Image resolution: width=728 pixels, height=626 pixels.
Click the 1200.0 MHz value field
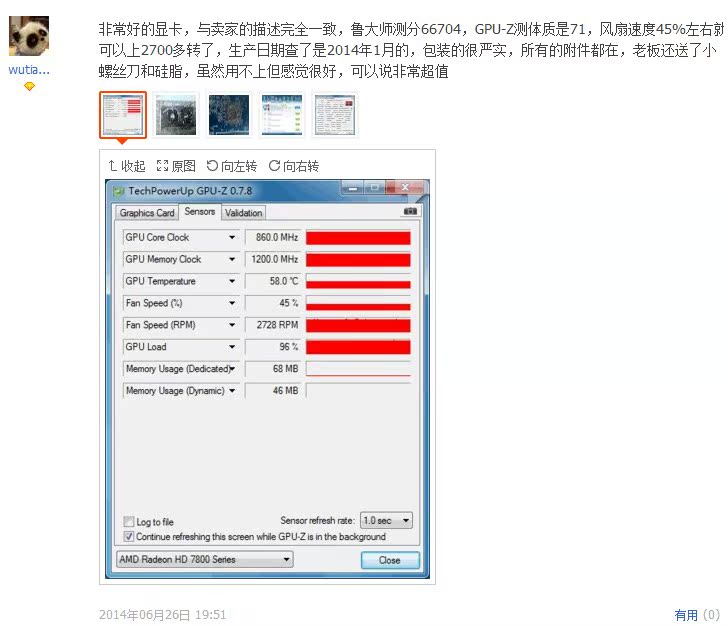coord(273,259)
